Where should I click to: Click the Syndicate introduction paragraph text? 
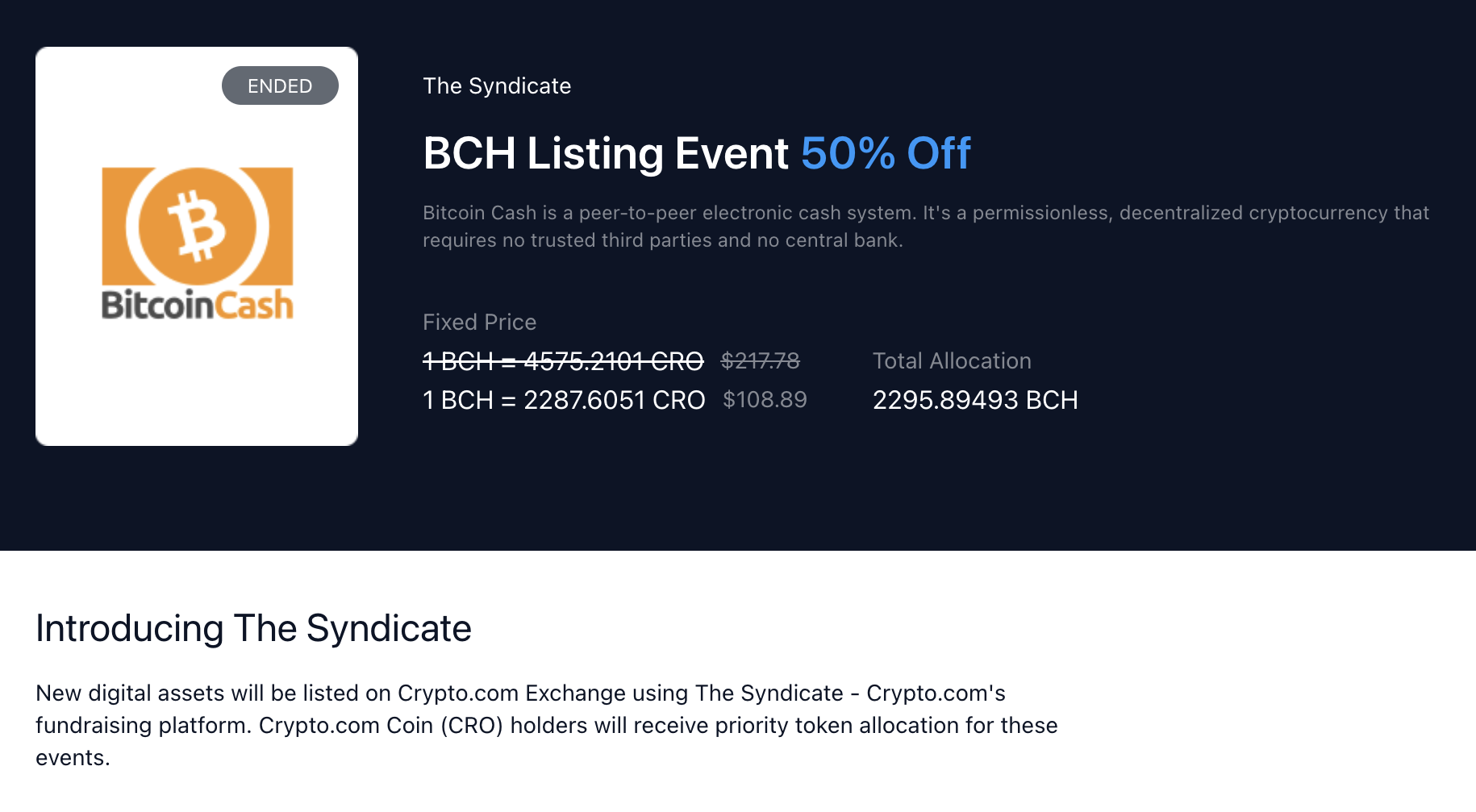click(x=547, y=725)
